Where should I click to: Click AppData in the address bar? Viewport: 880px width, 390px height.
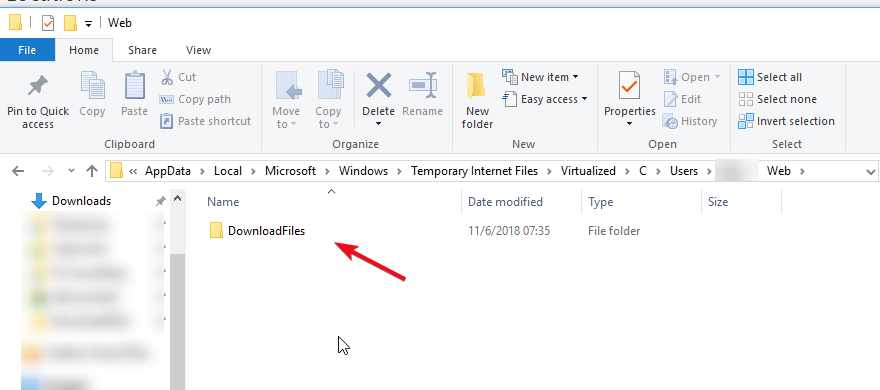click(168, 171)
